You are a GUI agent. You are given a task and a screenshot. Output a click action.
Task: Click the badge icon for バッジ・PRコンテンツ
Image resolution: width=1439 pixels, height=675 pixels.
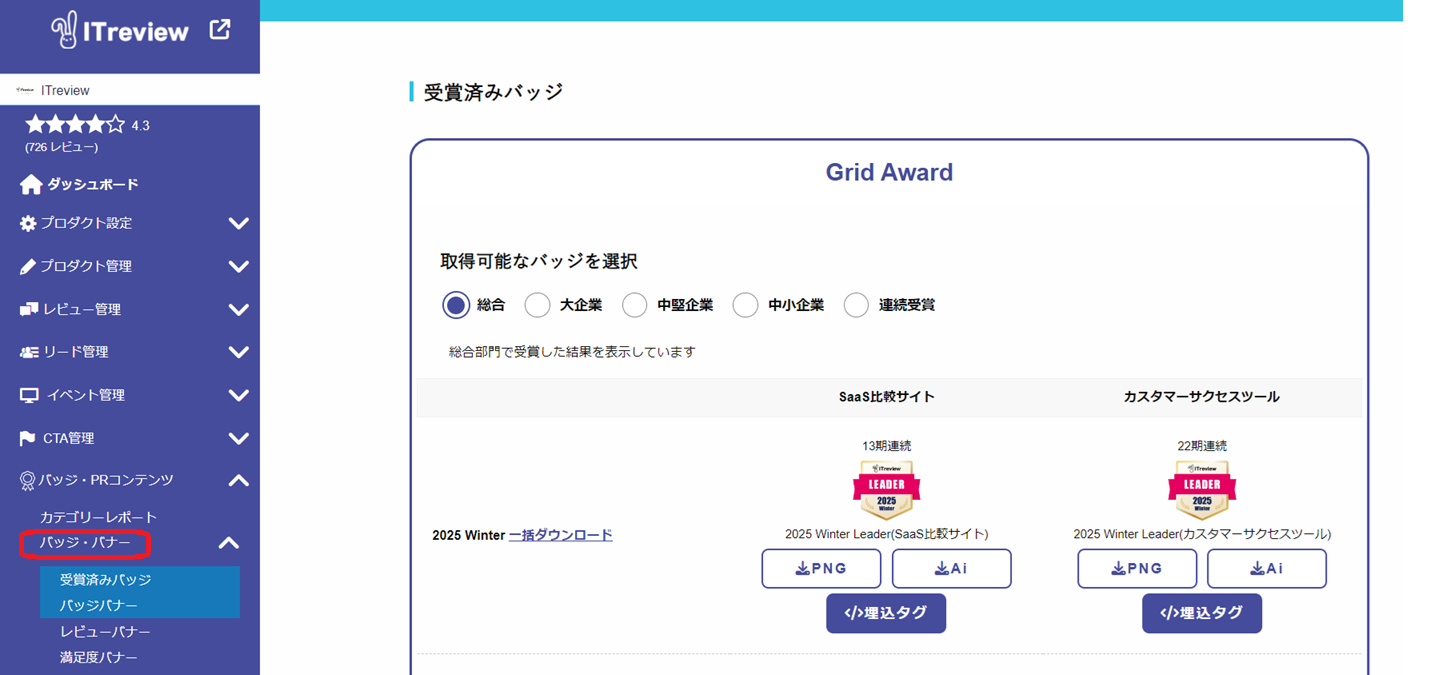(x=28, y=481)
